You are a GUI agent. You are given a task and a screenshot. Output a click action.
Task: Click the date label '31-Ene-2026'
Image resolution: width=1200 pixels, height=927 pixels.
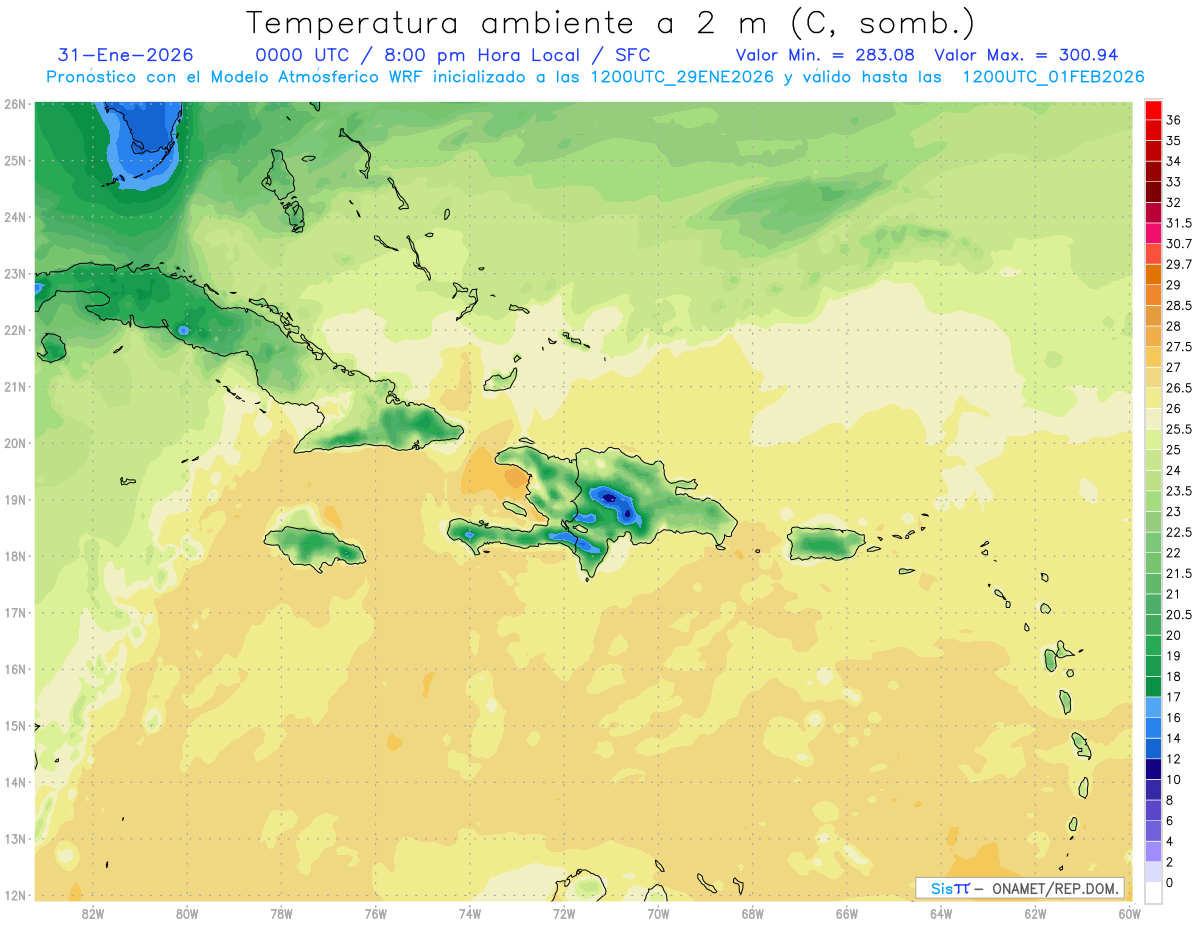(126, 55)
